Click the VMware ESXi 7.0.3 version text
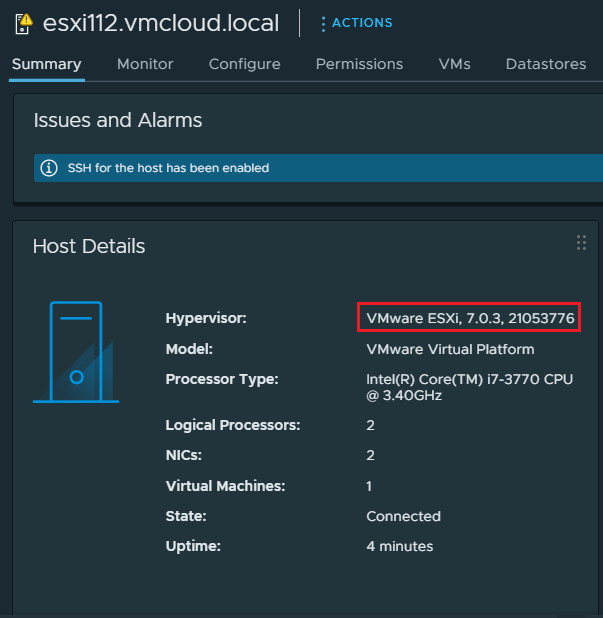The height and width of the screenshot is (618, 603). [469, 319]
